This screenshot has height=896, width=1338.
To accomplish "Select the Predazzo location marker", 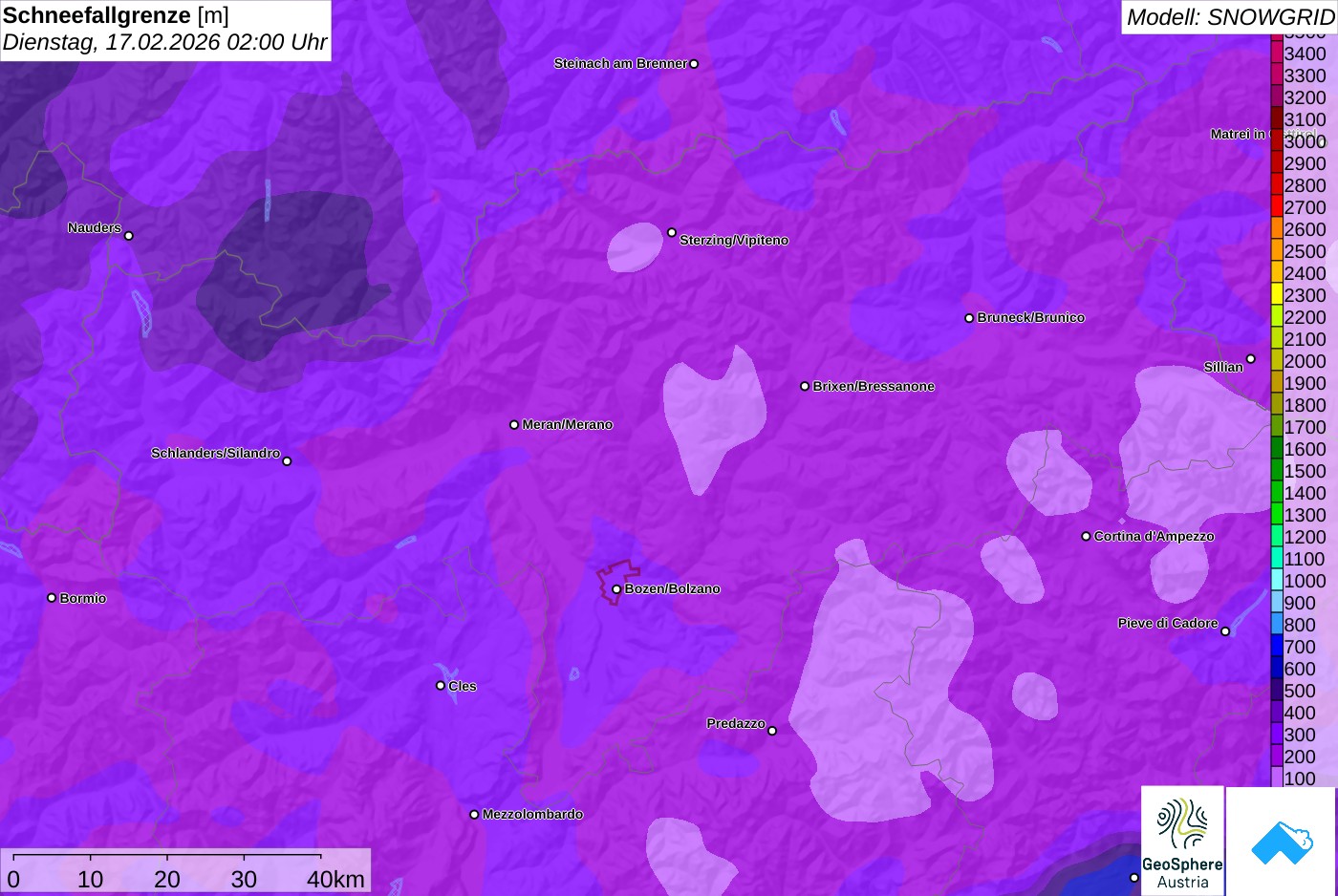I will point(772,731).
